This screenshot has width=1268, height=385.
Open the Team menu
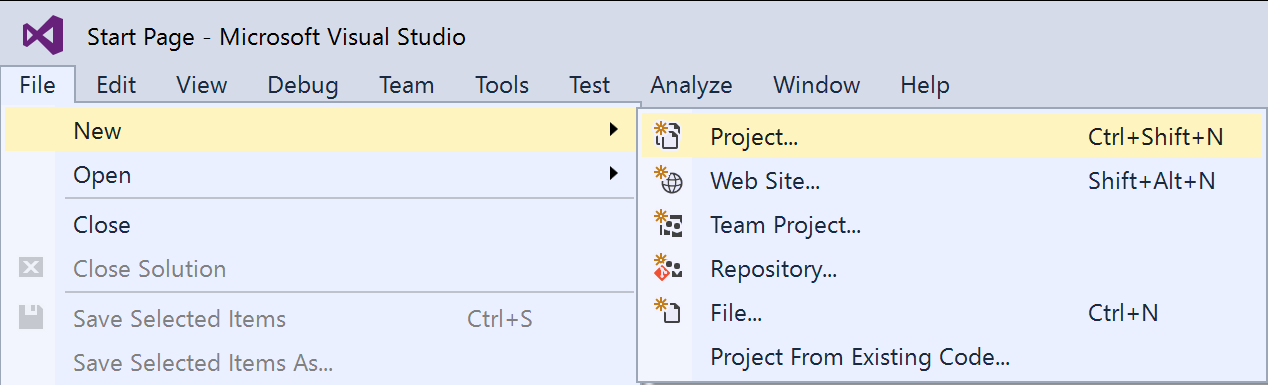(x=407, y=85)
